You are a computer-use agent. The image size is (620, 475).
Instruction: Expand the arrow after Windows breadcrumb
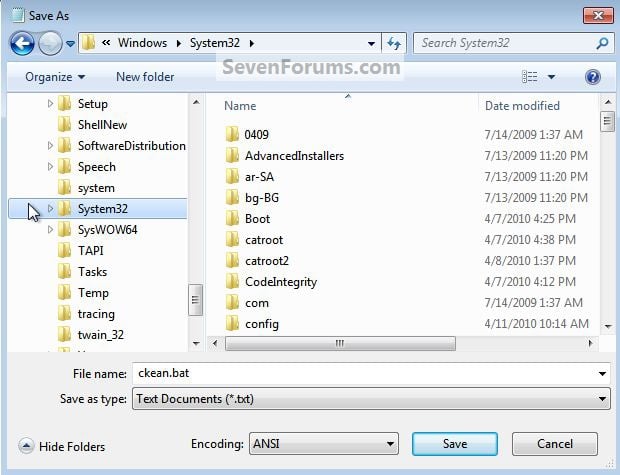click(179, 43)
